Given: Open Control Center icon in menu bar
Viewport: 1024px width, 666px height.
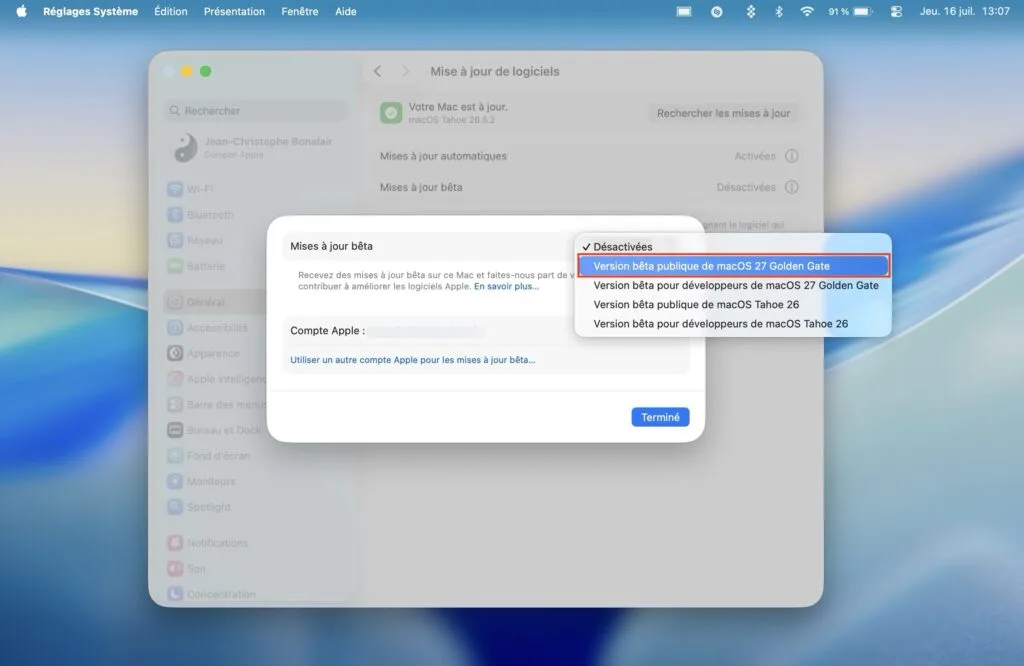Looking at the screenshot, I should pos(897,11).
